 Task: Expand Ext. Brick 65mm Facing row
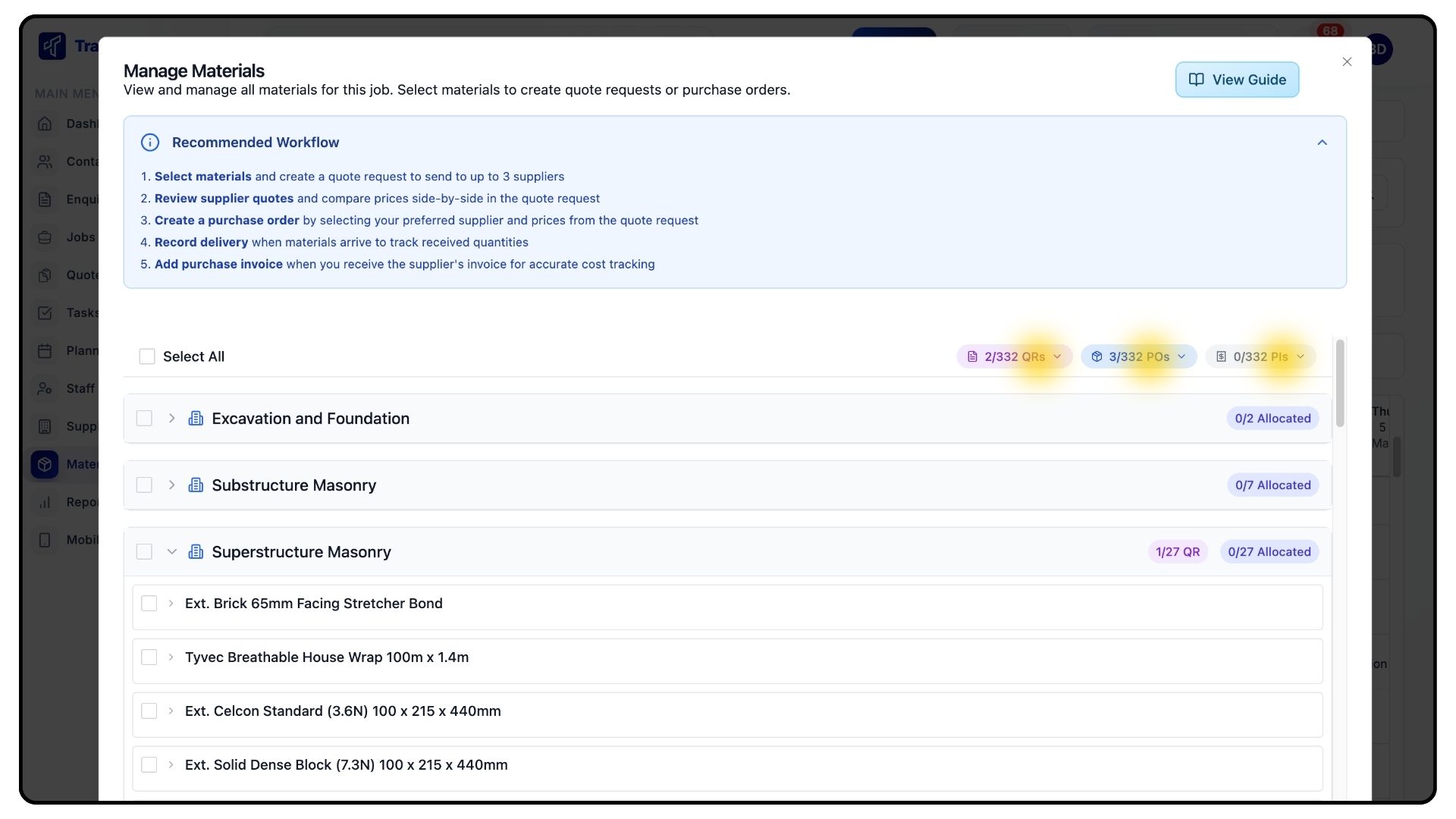[x=171, y=604]
